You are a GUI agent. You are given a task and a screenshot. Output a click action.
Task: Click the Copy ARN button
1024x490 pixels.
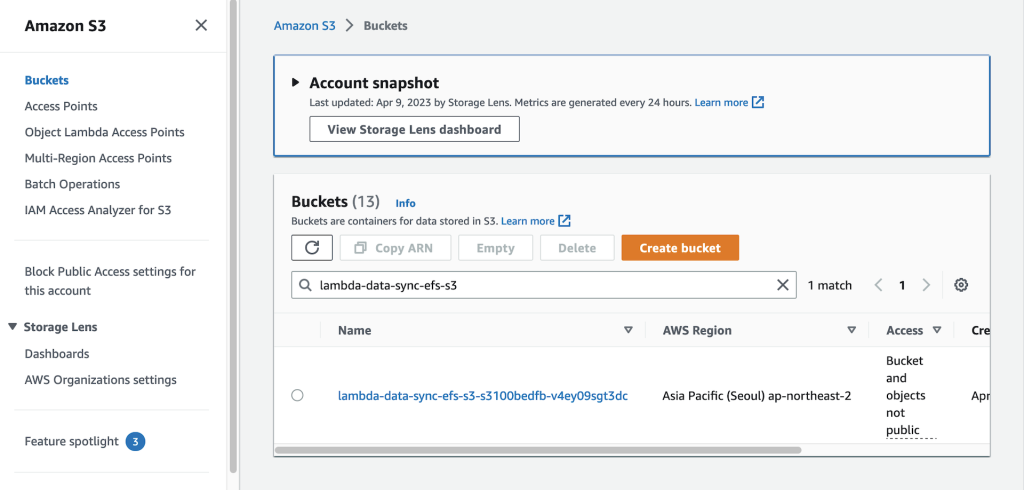(x=394, y=248)
